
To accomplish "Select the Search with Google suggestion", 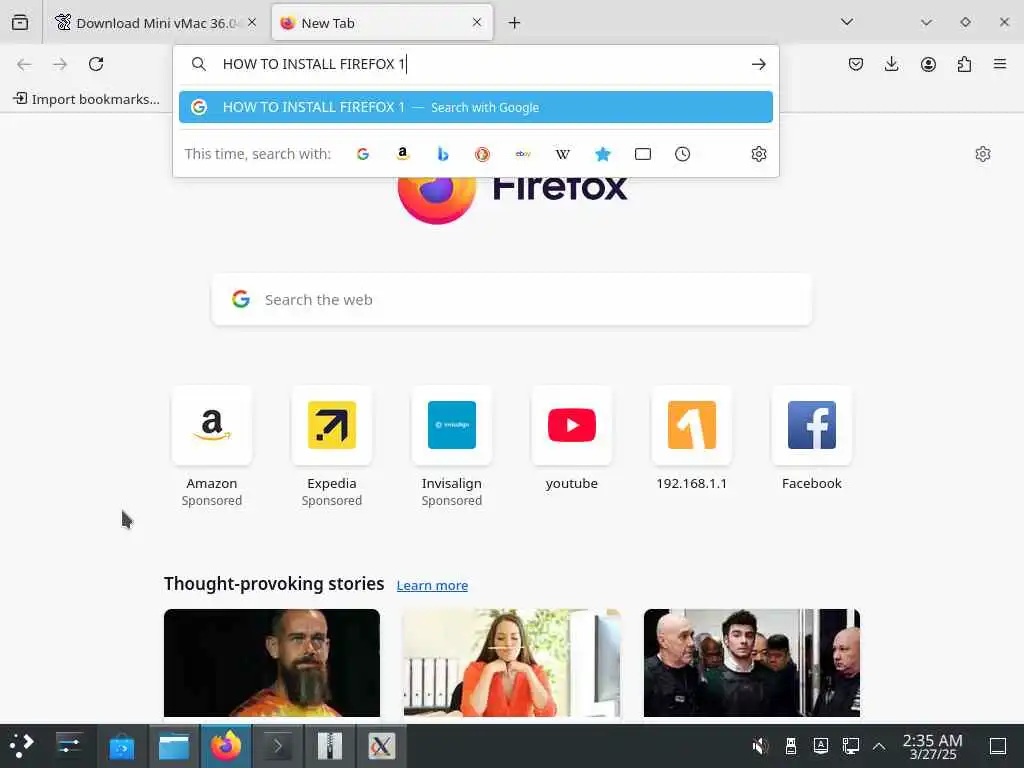I will (475, 107).
